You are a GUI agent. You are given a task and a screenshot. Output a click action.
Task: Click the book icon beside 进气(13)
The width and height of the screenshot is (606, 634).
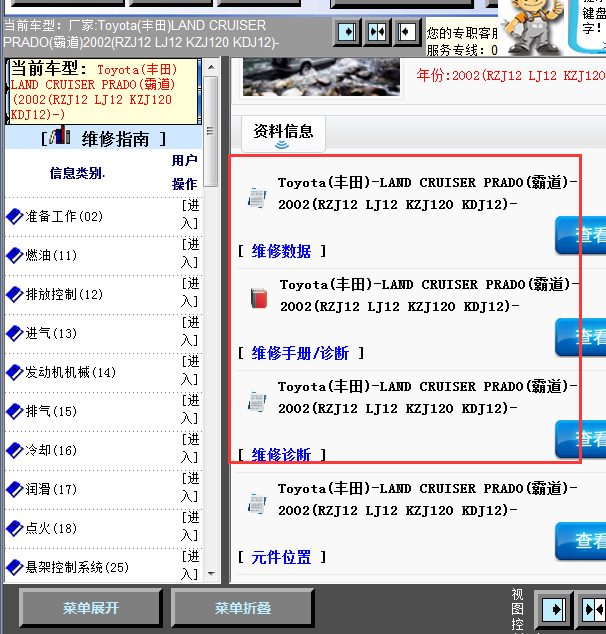tap(15, 334)
